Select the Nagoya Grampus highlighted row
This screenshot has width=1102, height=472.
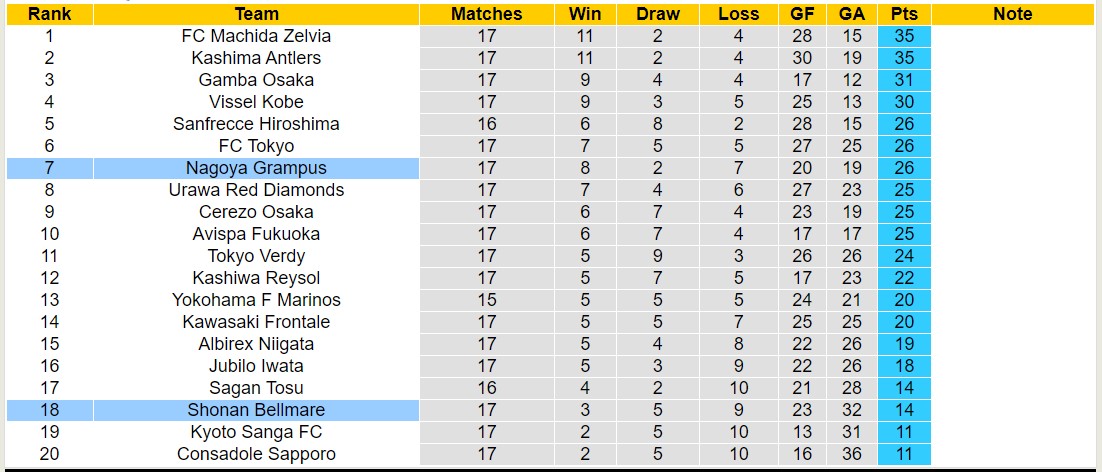(x=256, y=168)
